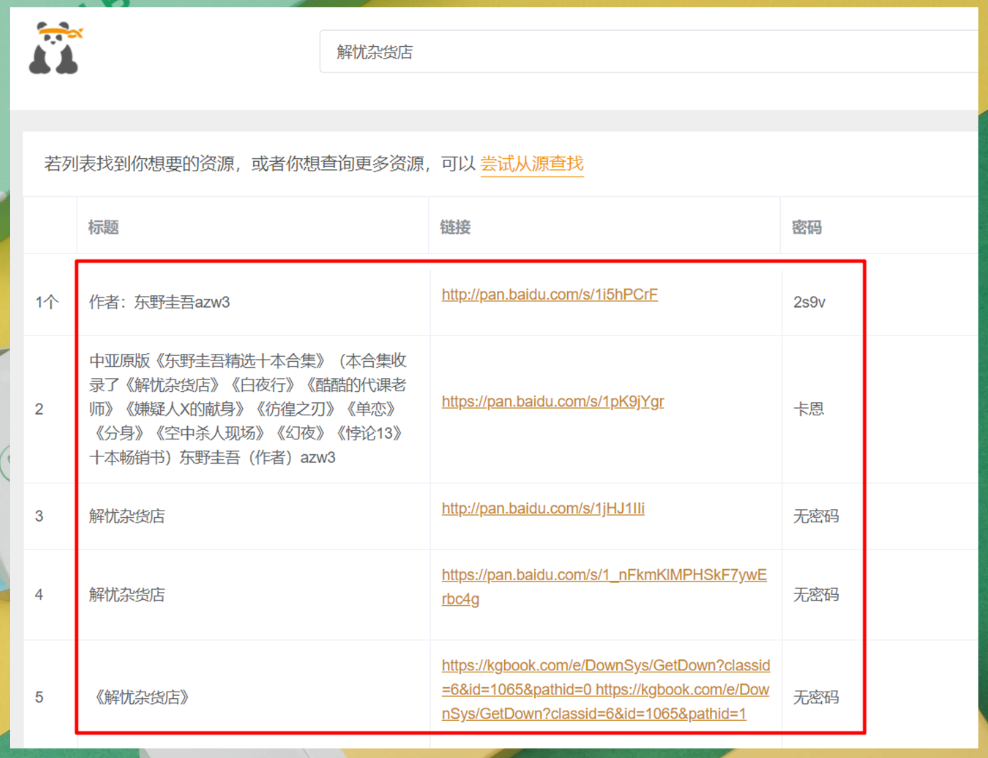This screenshot has width=988, height=758.
Task: Select the 标题 column header
Action: pos(103,227)
